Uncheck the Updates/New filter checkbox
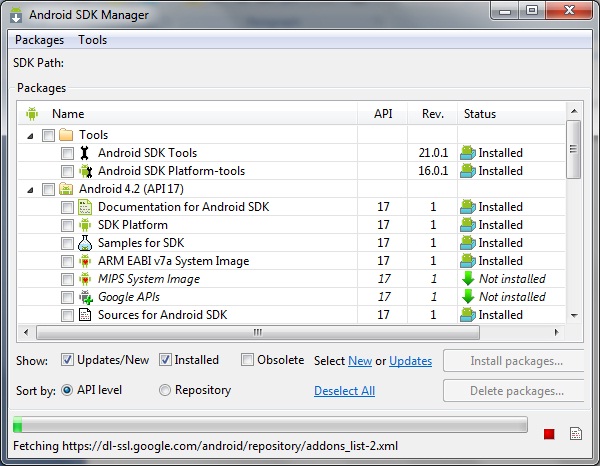This screenshot has width=600, height=466. (x=67, y=360)
